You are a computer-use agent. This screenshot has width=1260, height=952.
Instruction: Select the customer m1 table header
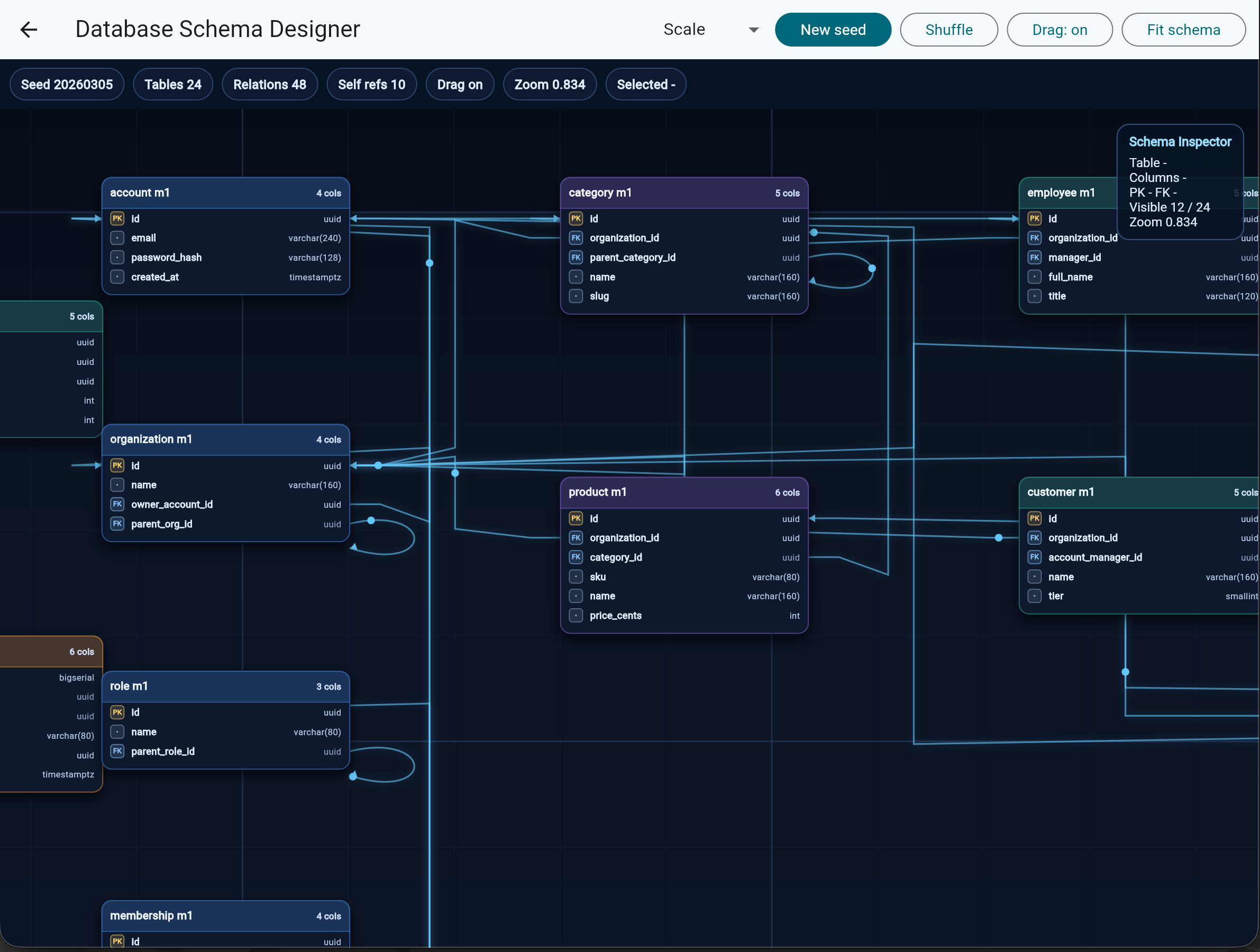1061,492
